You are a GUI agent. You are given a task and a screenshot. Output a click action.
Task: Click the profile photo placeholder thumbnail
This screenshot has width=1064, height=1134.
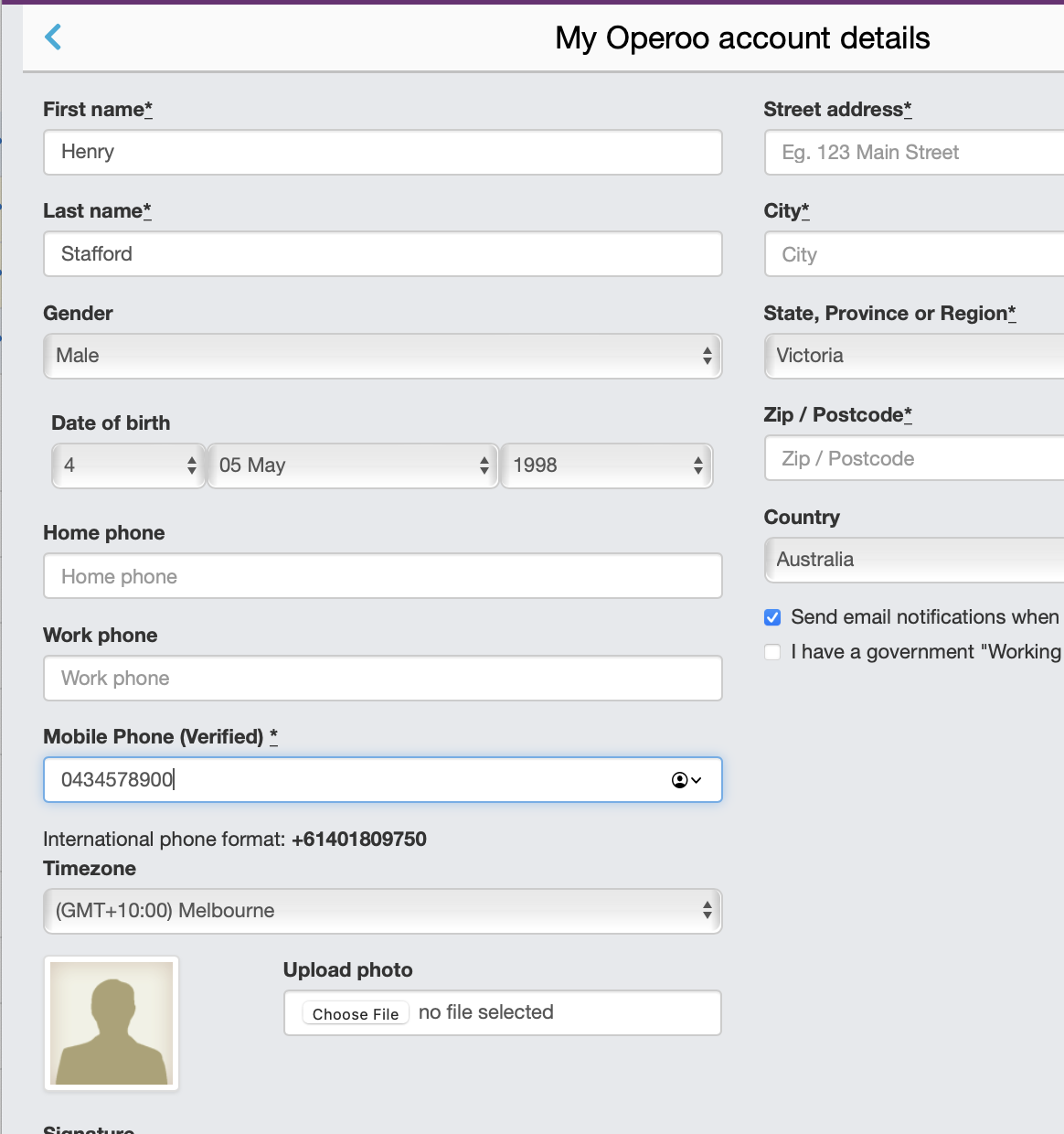coord(112,1022)
